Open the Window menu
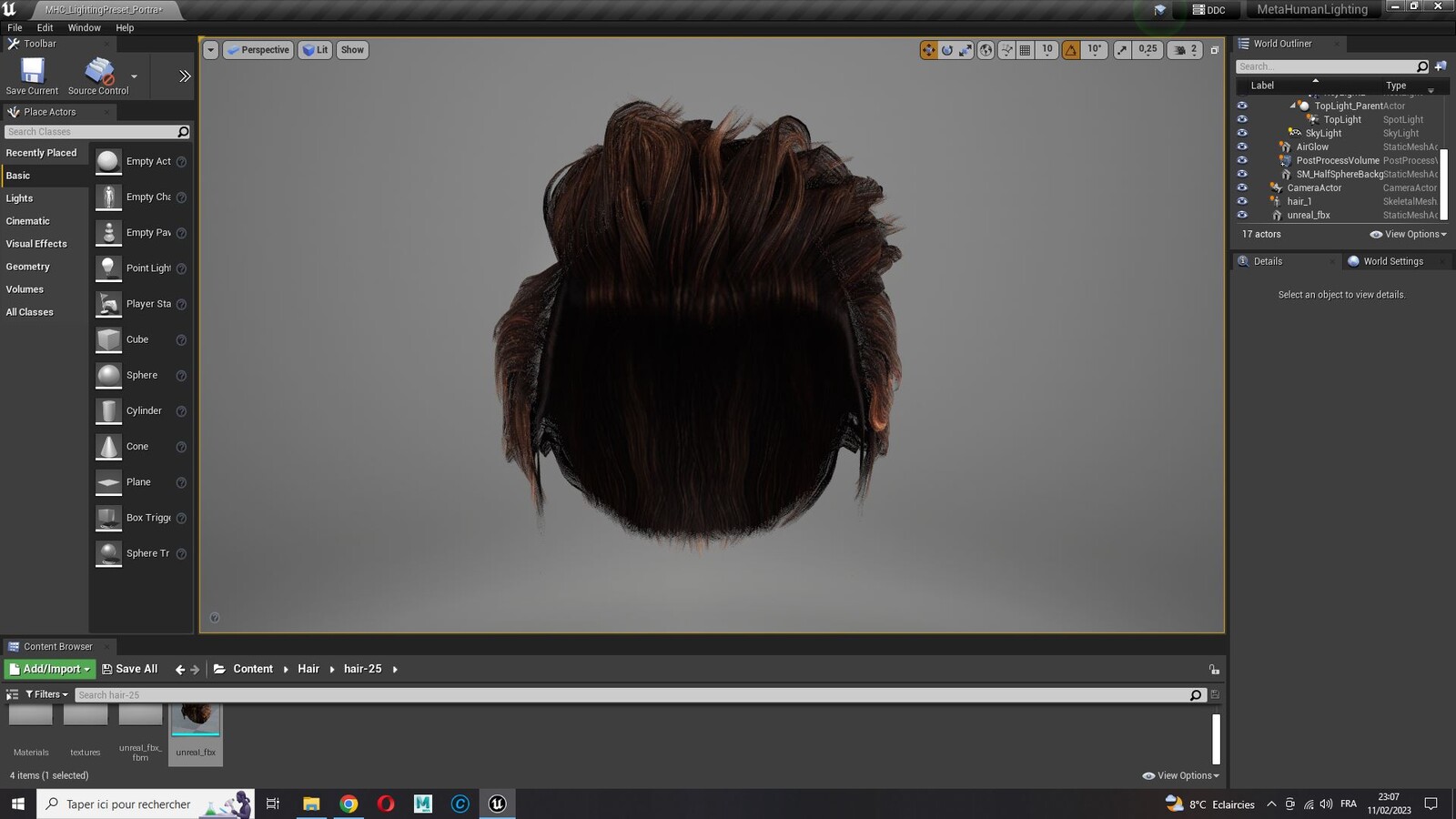Screen dimensions: 1456x819 pos(84,28)
